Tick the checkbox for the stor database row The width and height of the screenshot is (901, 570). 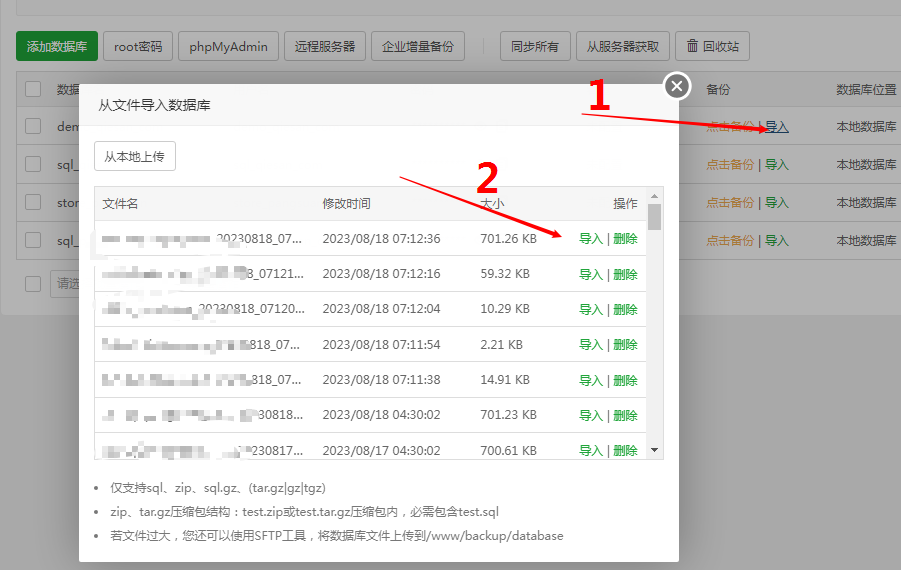pyautogui.click(x=33, y=202)
